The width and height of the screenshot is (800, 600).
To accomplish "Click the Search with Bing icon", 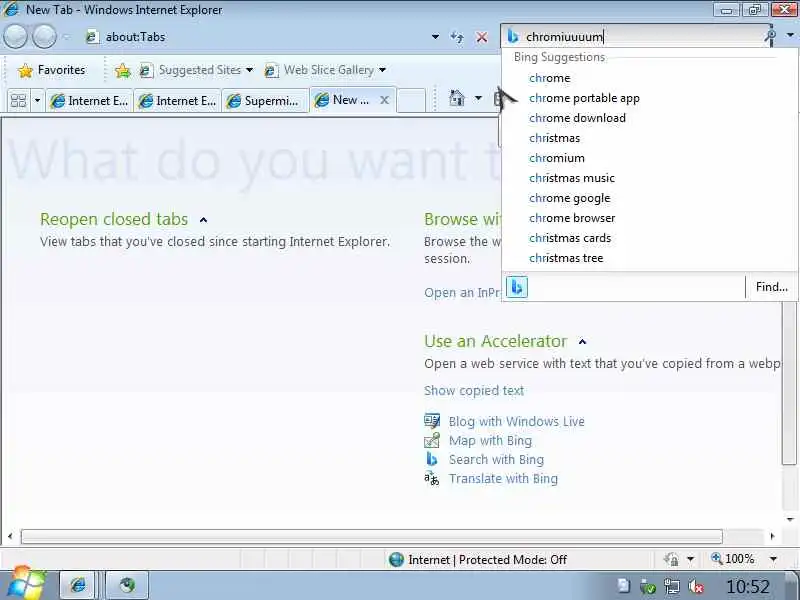I will 432,459.
